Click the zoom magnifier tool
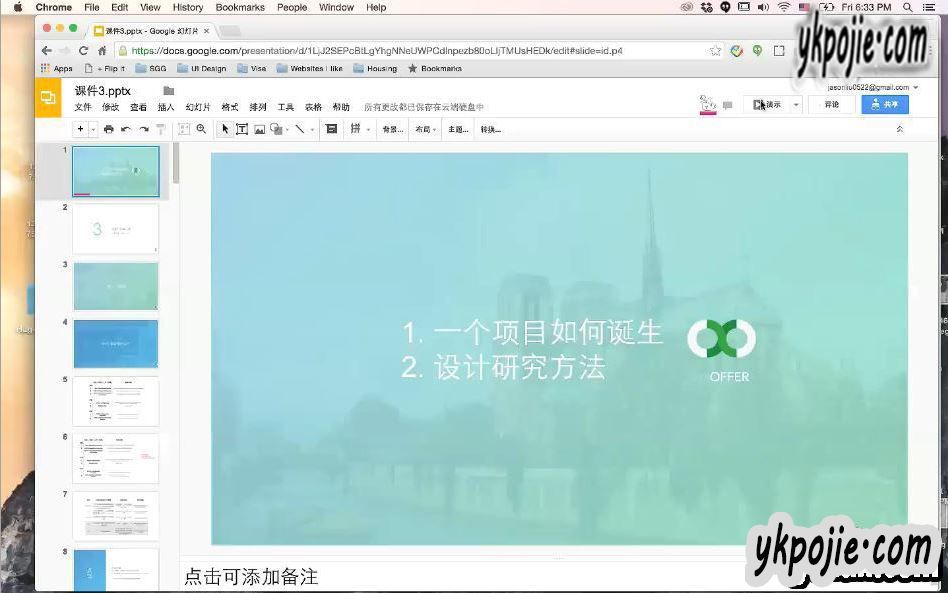948x593 pixels. [201, 129]
